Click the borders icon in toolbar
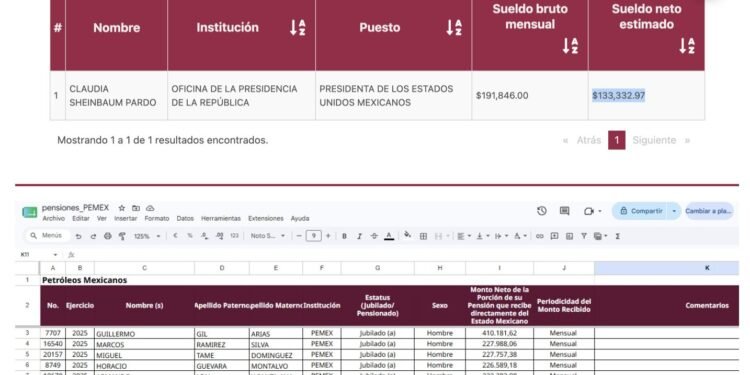 (423, 236)
